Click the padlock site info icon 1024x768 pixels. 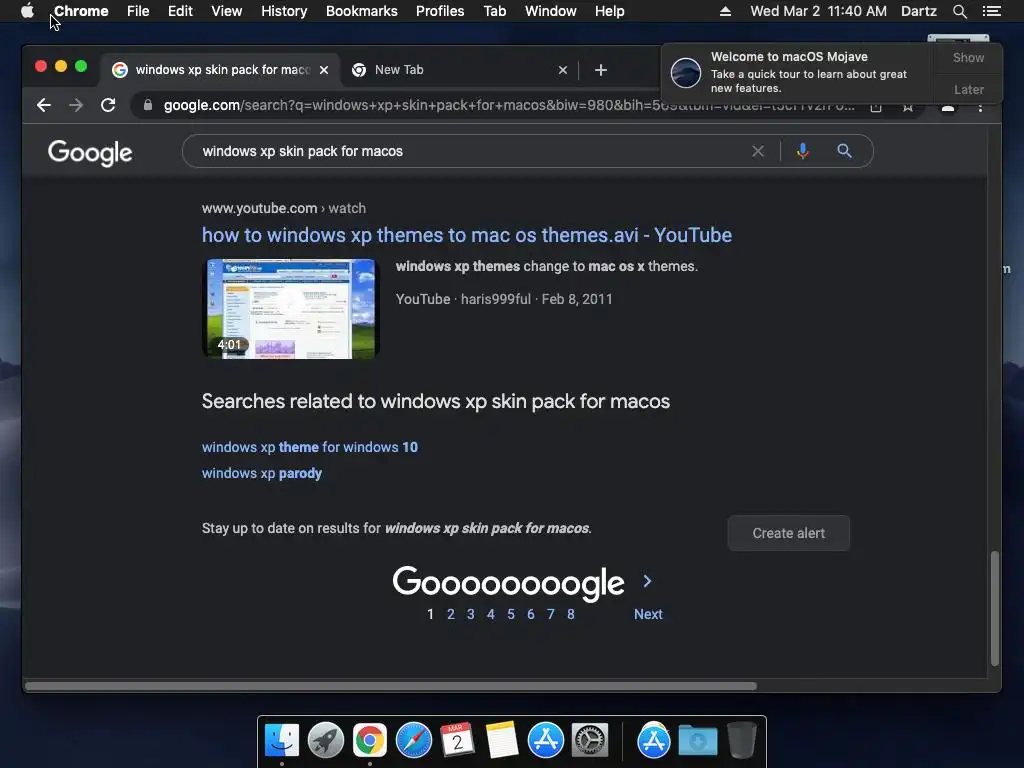click(148, 105)
